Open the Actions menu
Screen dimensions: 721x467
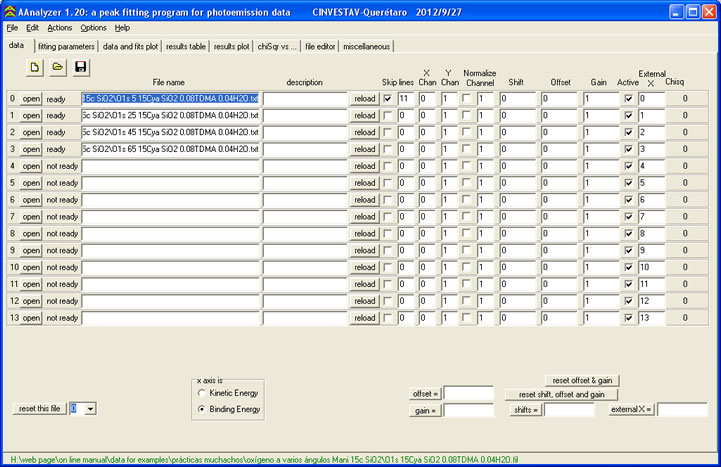(x=60, y=28)
